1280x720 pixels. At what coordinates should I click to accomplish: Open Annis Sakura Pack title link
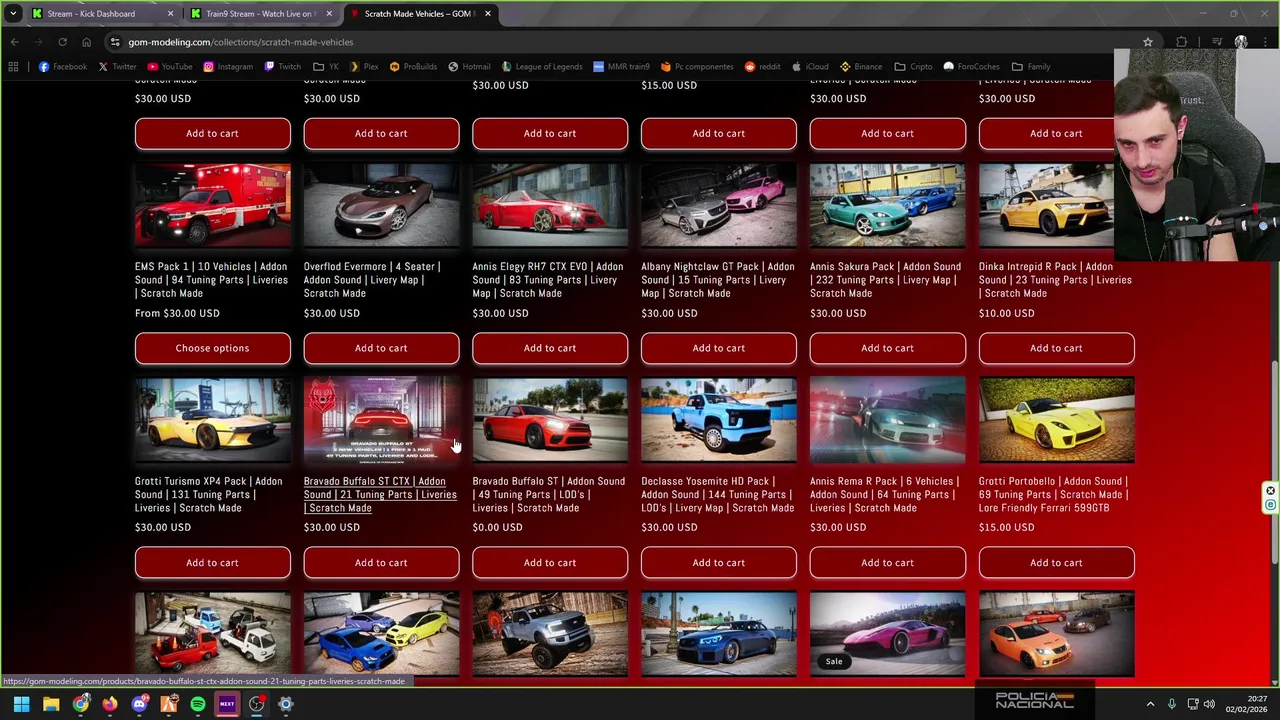pos(886,280)
